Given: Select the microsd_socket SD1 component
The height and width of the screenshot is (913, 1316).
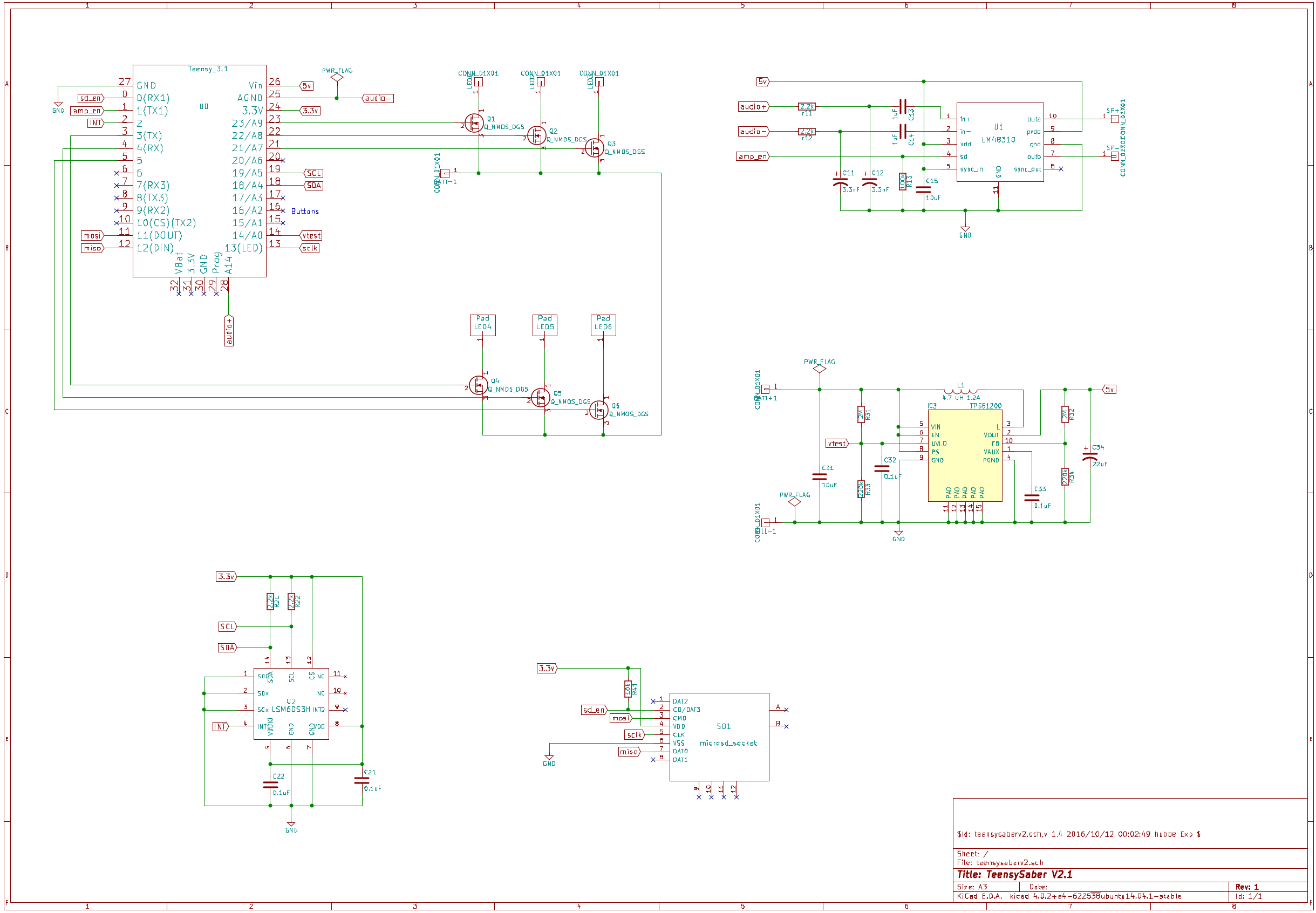Looking at the screenshot, I should (x=719, y=736).
